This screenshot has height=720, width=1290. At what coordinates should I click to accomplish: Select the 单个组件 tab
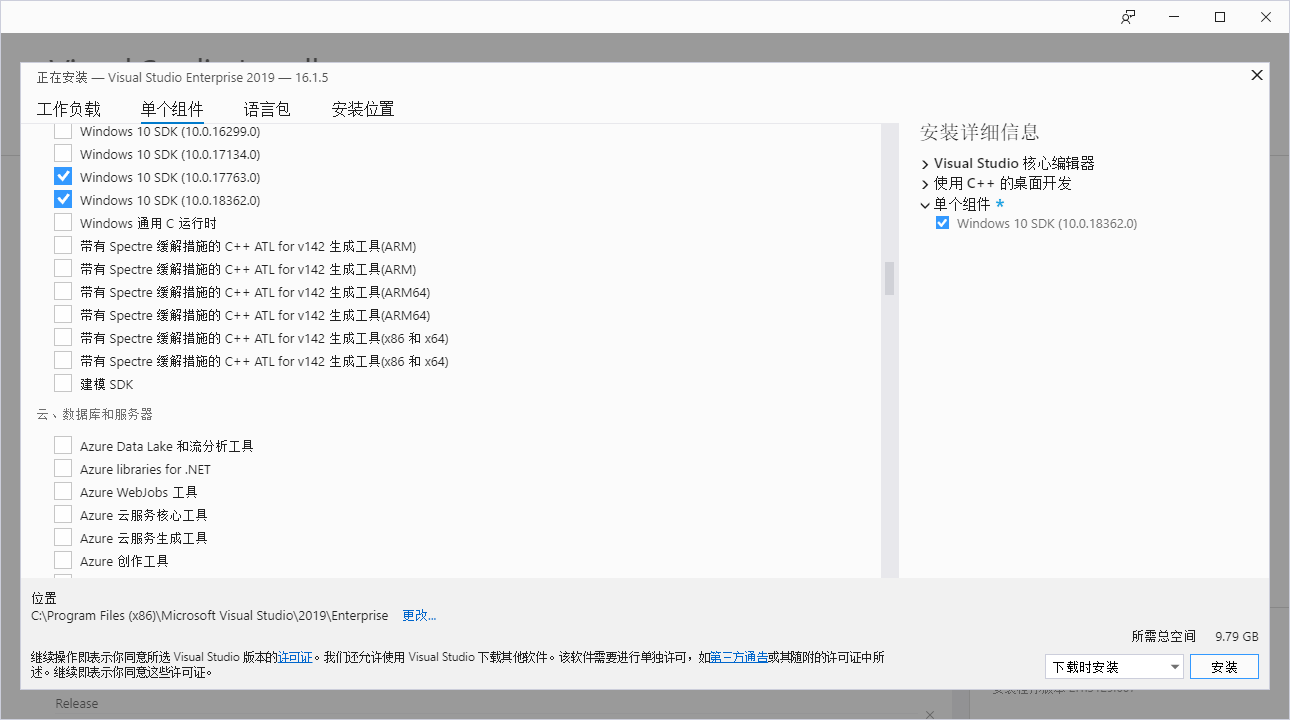(172, 109)
